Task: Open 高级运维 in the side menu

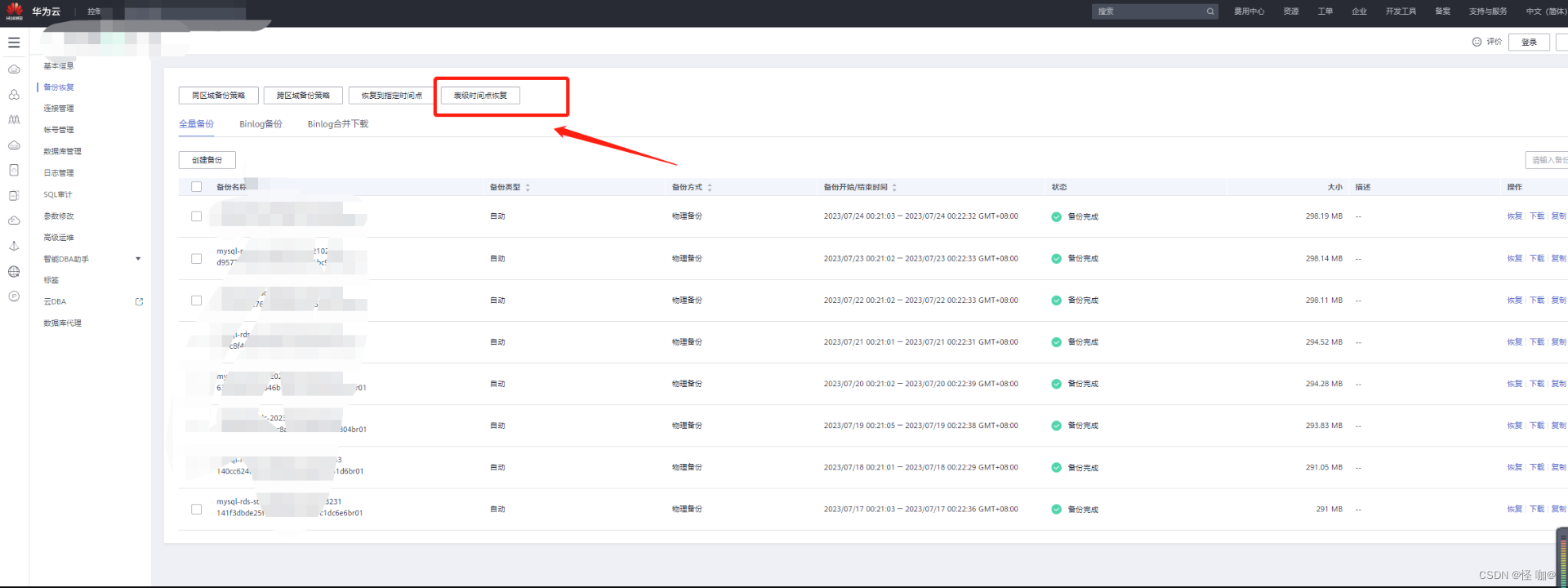Action: click(x=59, y=238)
